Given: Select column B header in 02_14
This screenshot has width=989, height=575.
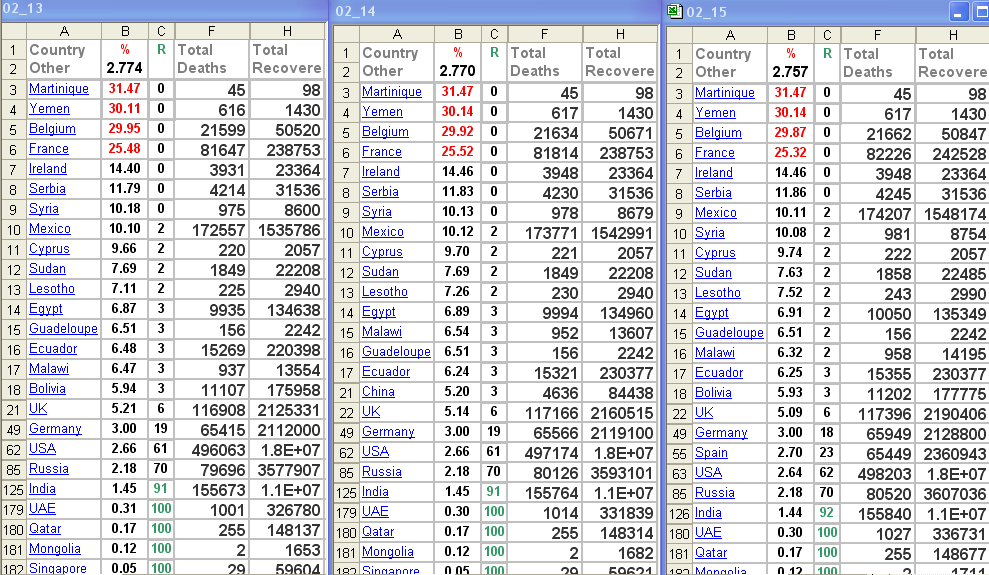Looking at the screenshot, I should (457, 33).
